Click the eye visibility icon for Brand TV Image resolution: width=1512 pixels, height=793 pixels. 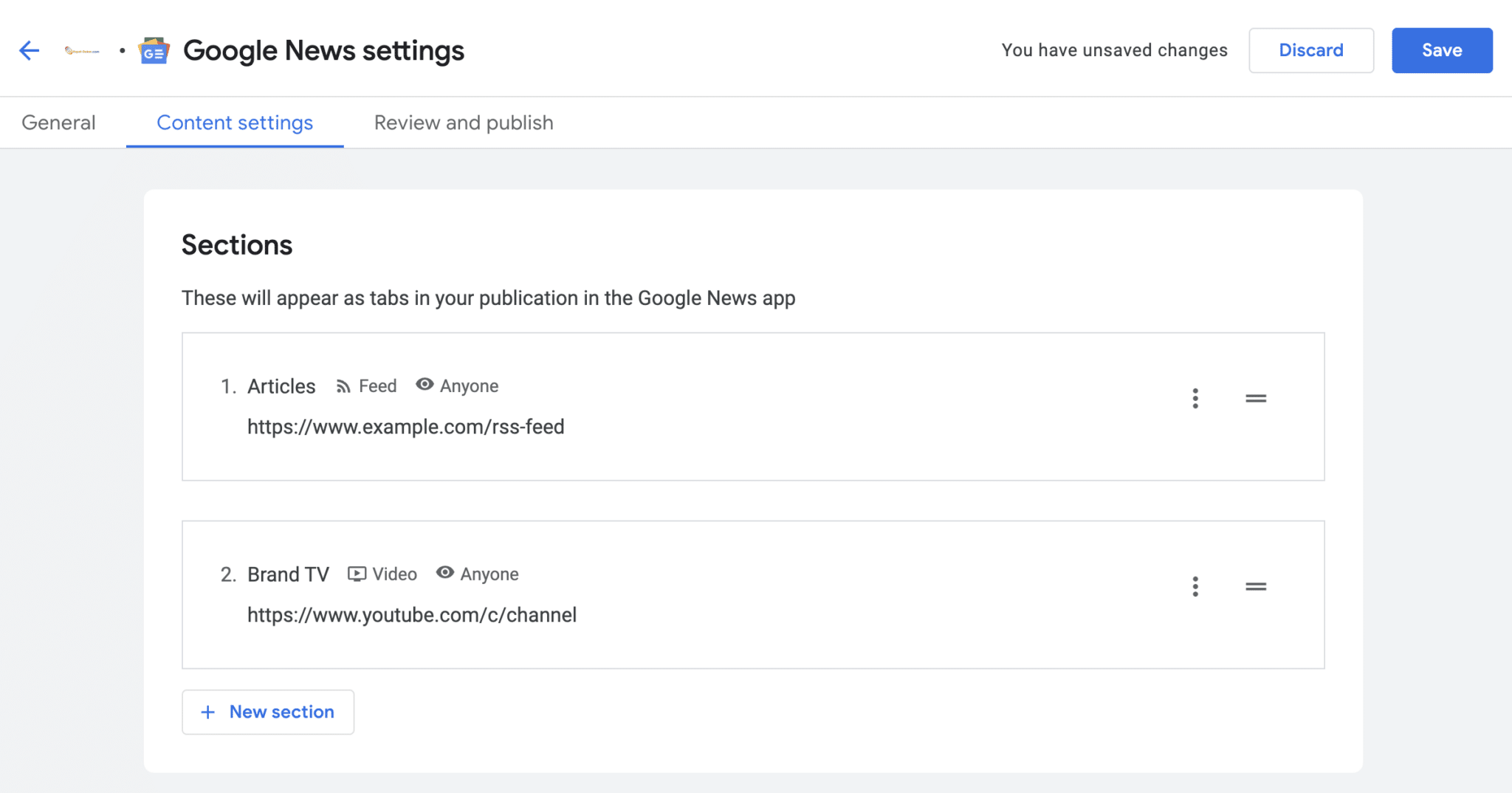click(444, 573)
